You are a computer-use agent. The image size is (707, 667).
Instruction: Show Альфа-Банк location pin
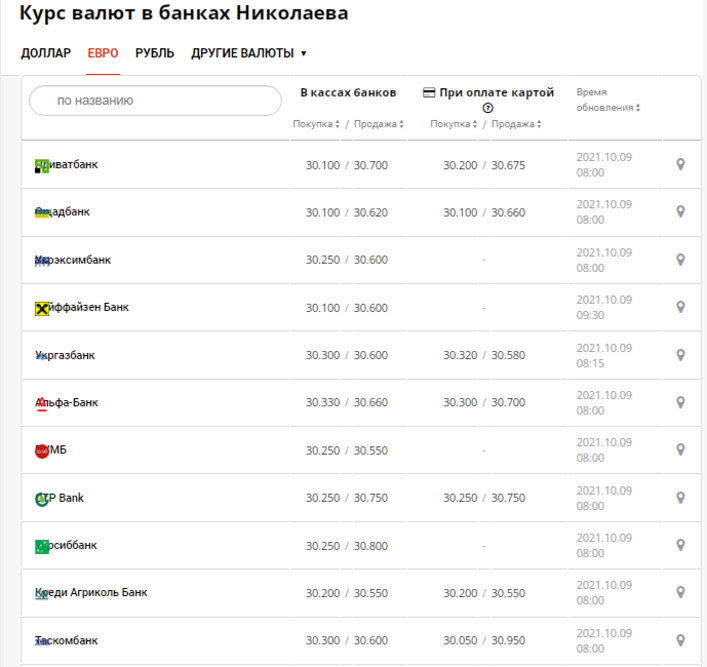680,402
